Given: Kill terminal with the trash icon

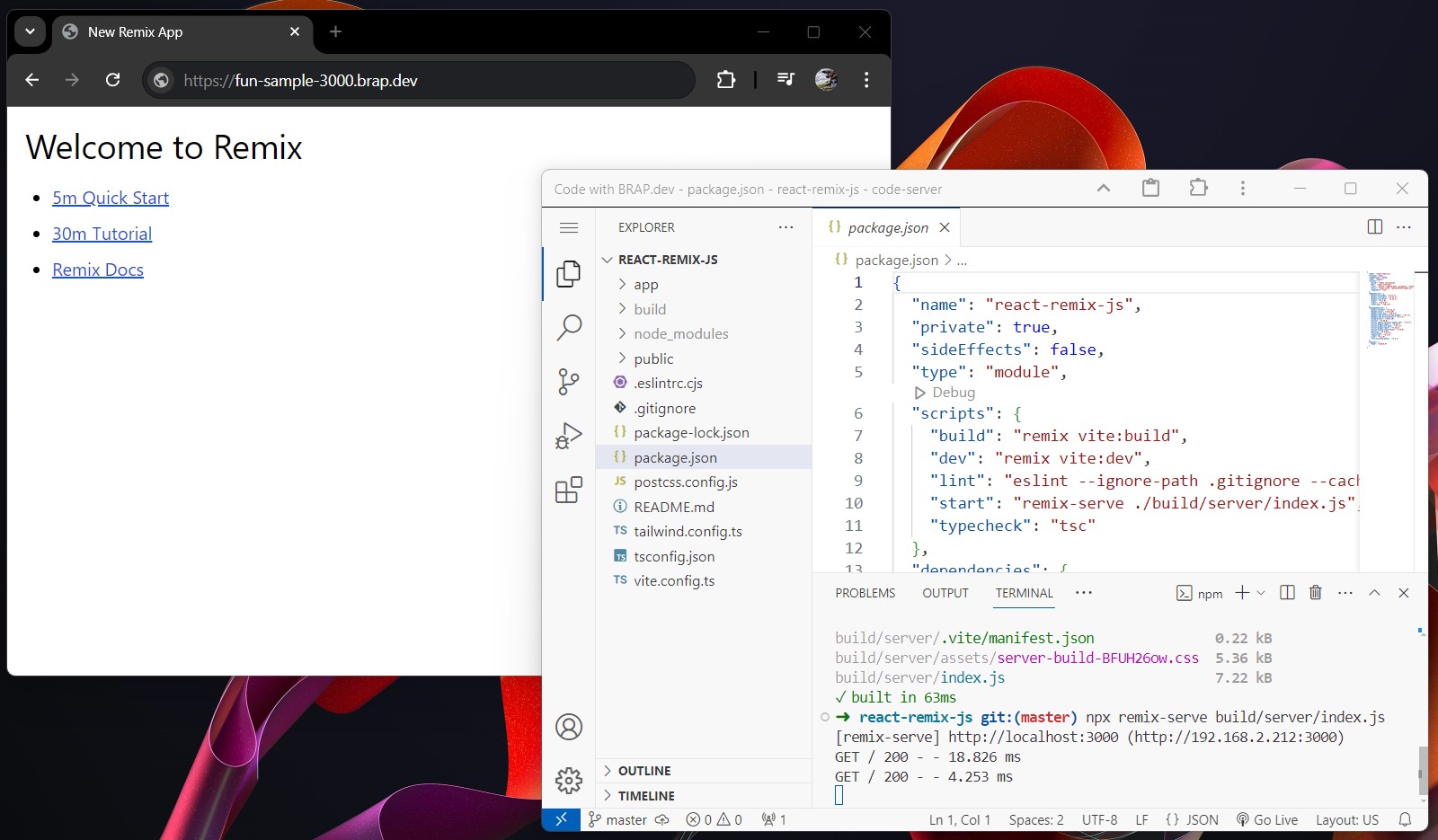Looking at the screenshot, I should click(x=1316, y=593).
